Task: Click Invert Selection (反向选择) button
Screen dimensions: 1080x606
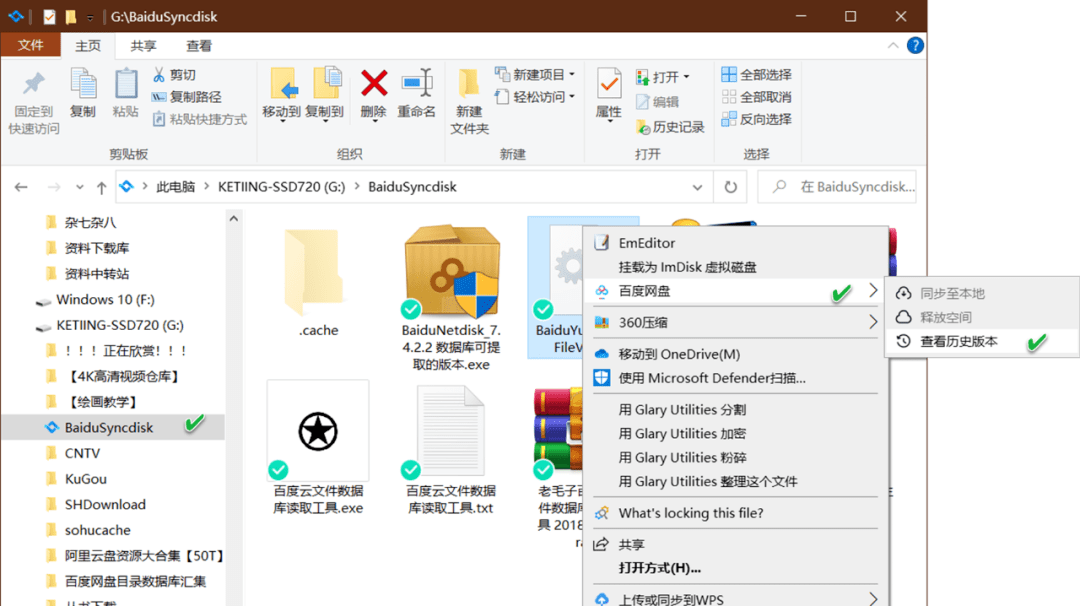Action: 756,119
